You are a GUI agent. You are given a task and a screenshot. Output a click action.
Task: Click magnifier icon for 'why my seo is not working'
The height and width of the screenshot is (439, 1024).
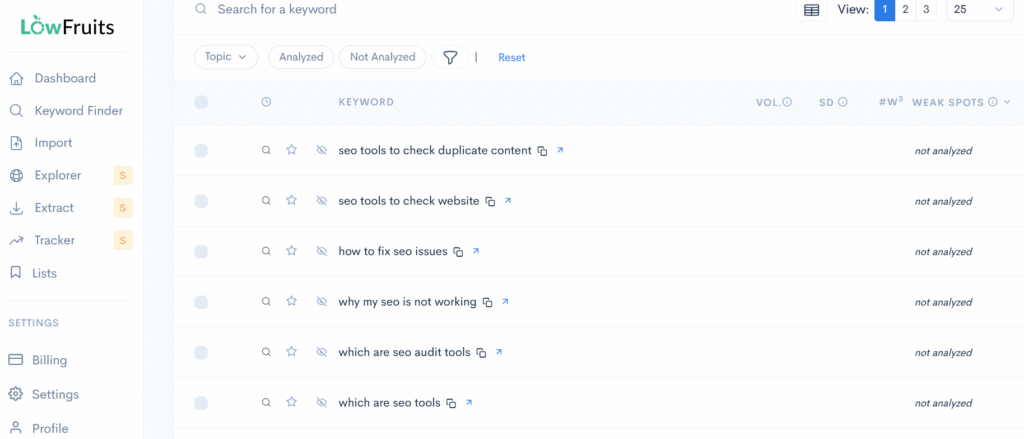(x=266, y=302)
